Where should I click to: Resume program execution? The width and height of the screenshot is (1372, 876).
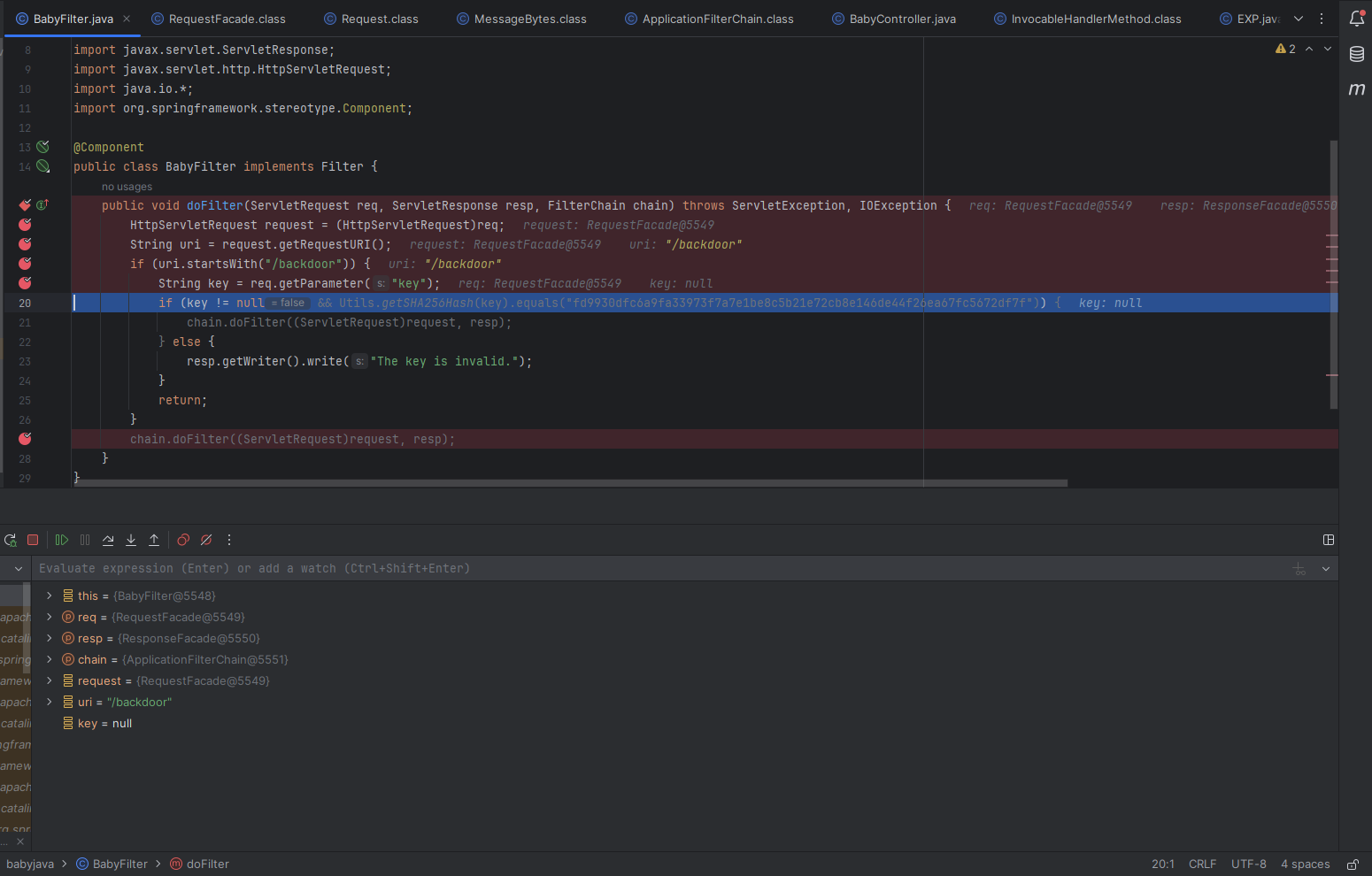[x=62, y=540]
